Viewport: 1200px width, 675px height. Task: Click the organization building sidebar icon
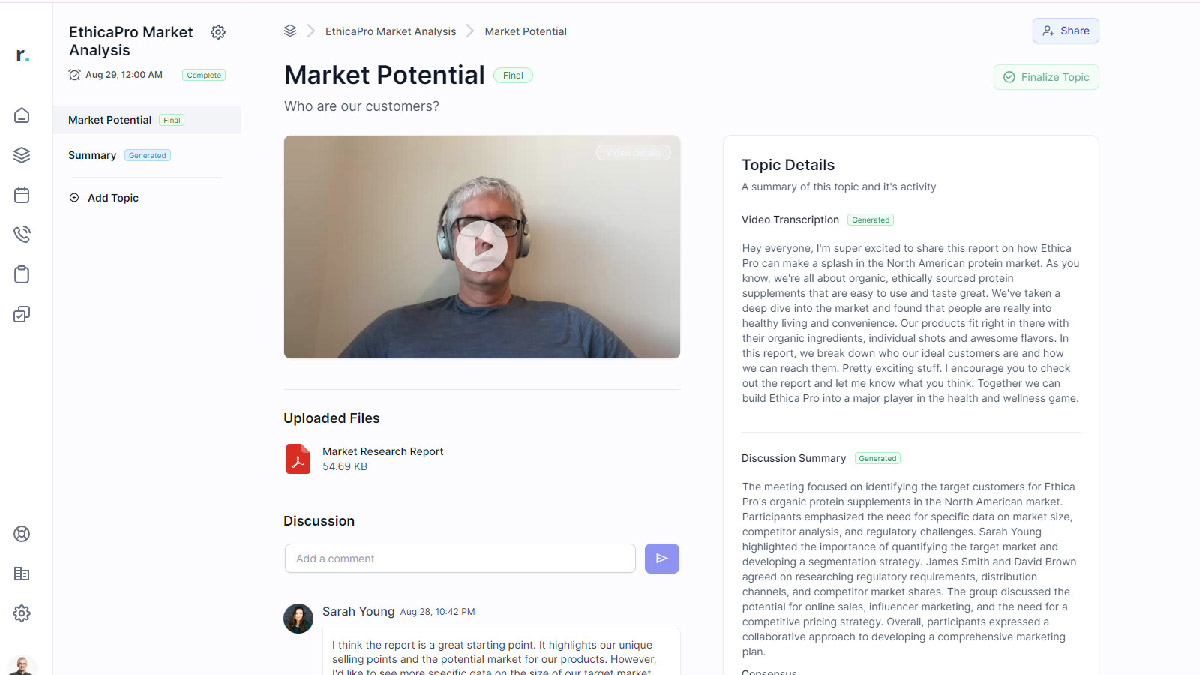click(21, 573)
